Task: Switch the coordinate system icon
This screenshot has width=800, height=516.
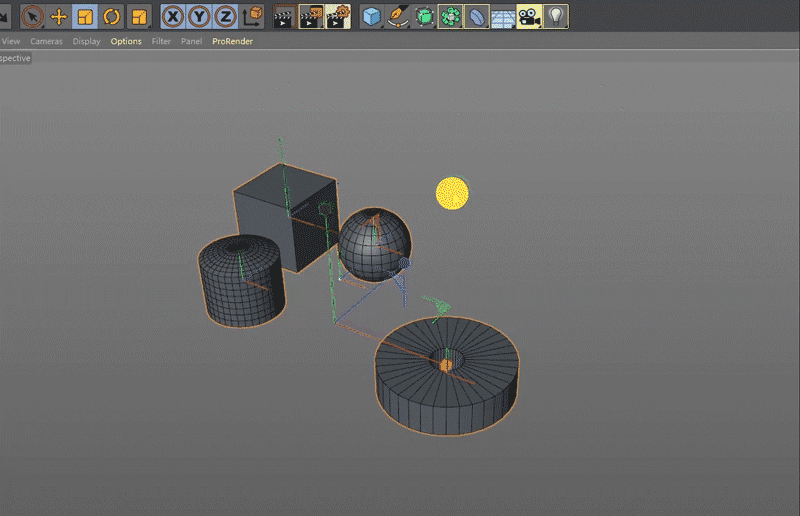Action: click(252, 17)
